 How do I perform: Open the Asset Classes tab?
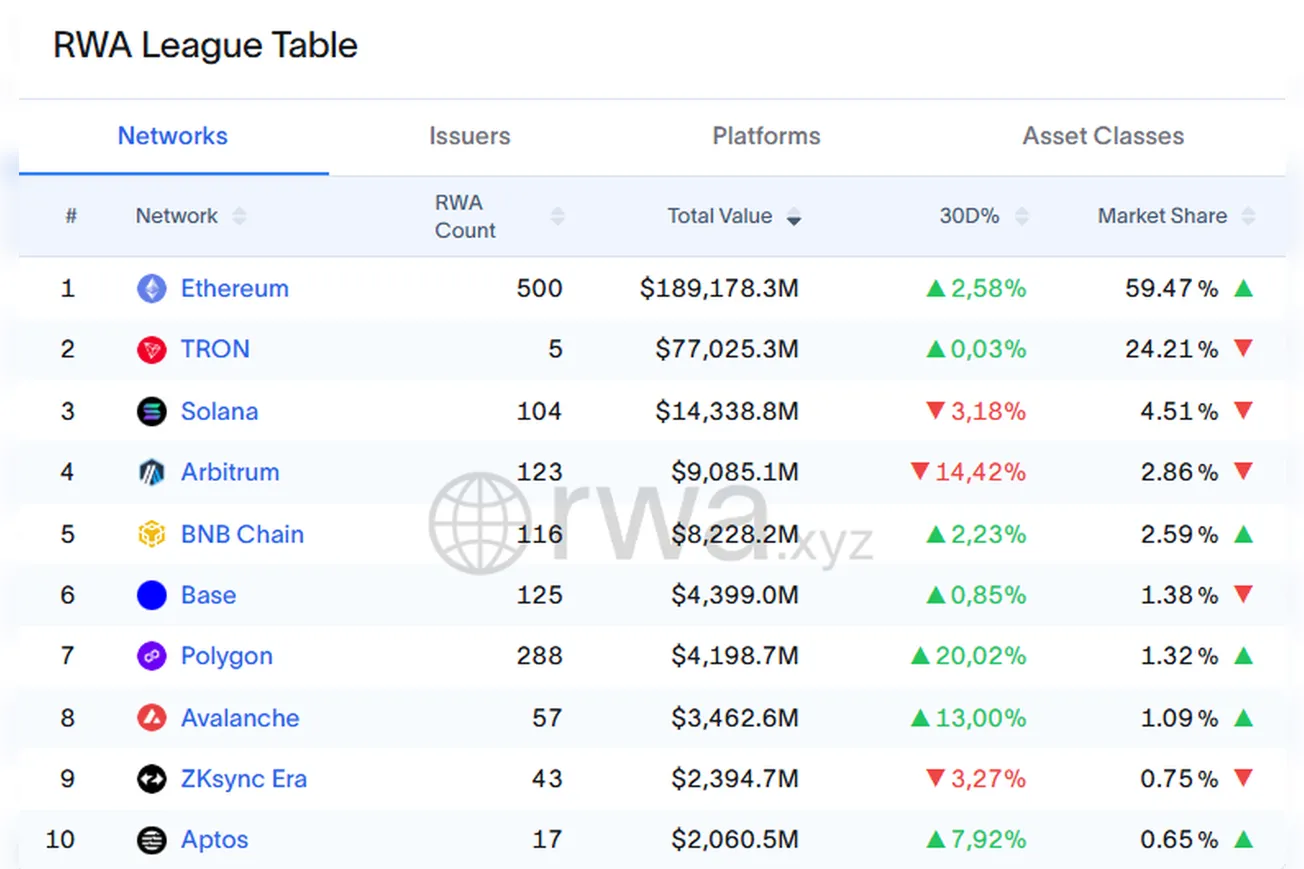[1102, 136]
